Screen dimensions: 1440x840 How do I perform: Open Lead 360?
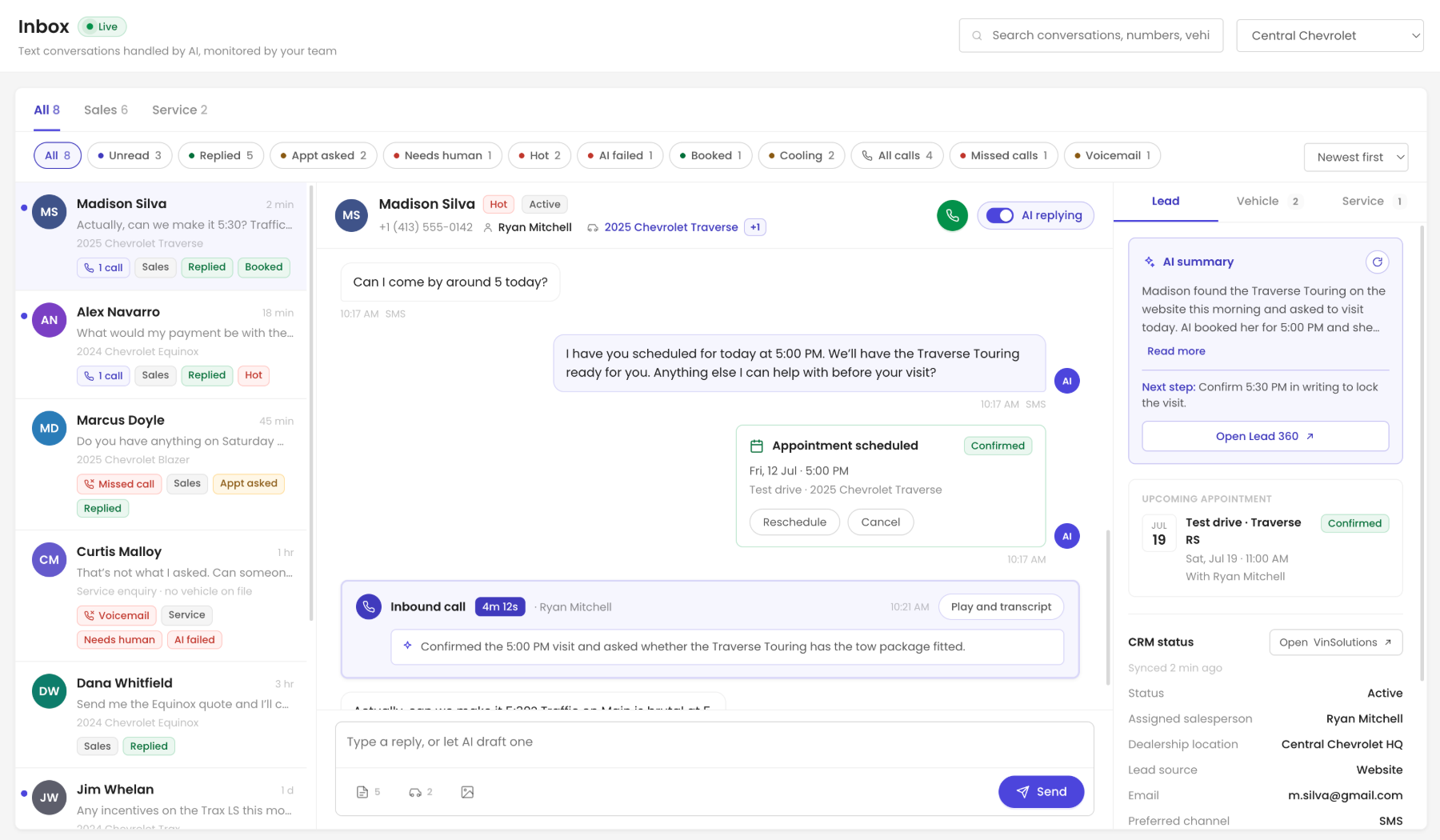[x=1265, y=436]
